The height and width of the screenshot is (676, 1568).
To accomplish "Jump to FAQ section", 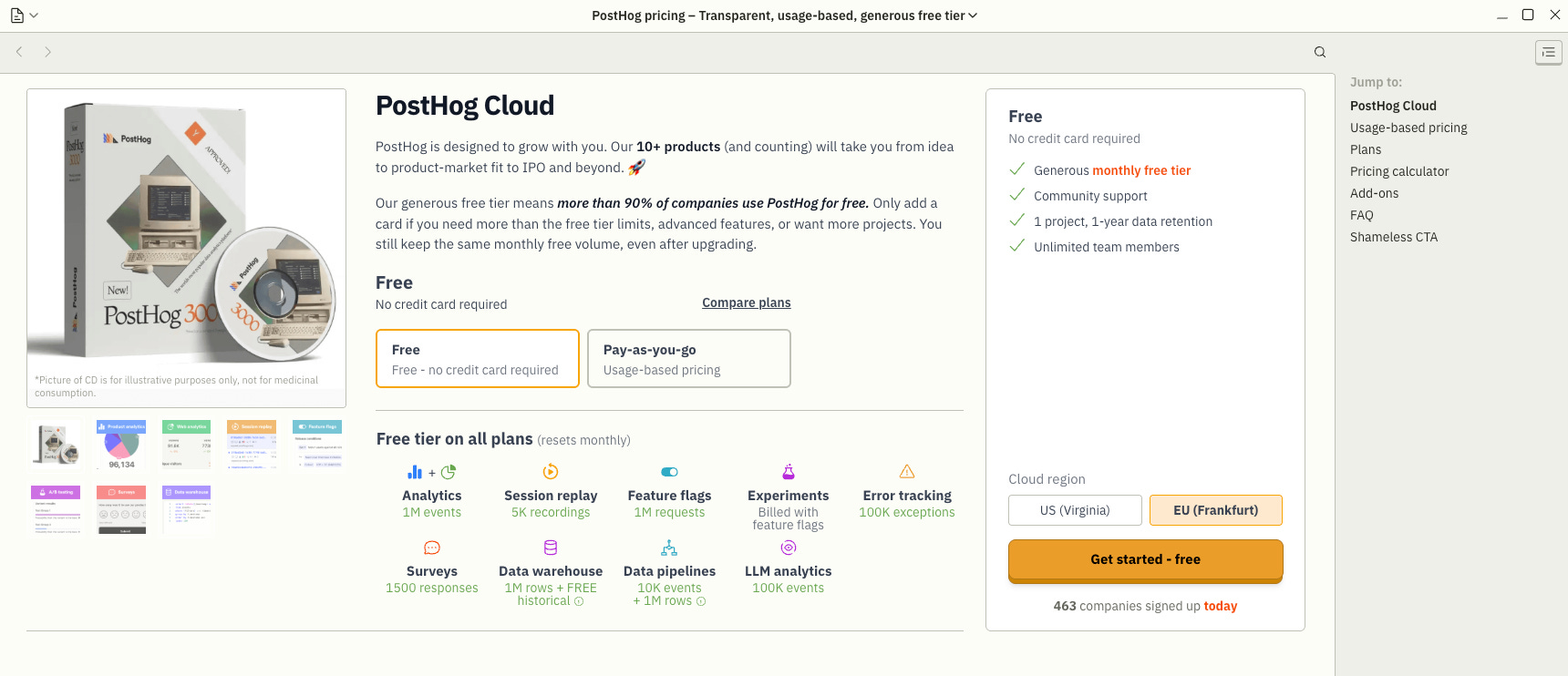I will (x=1361, y=215).
